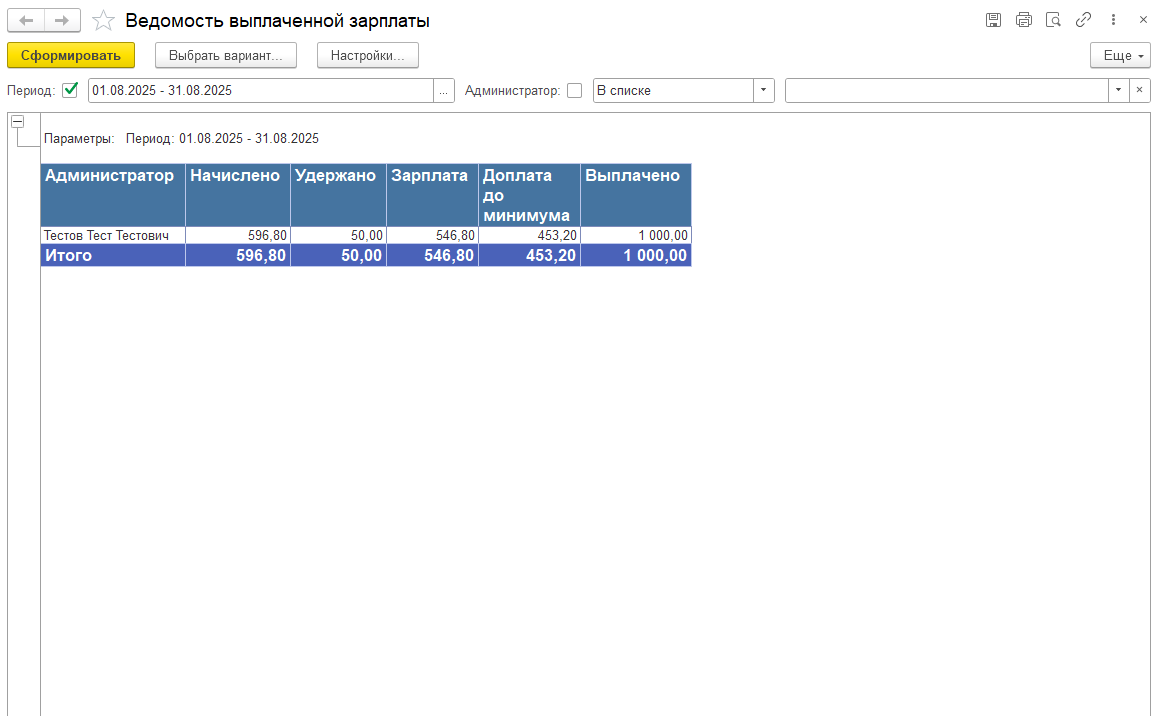The width and height of the screenshot is (1157, 716).
Task: Open Настройки report settings
Action: click(x=368, y=56)
